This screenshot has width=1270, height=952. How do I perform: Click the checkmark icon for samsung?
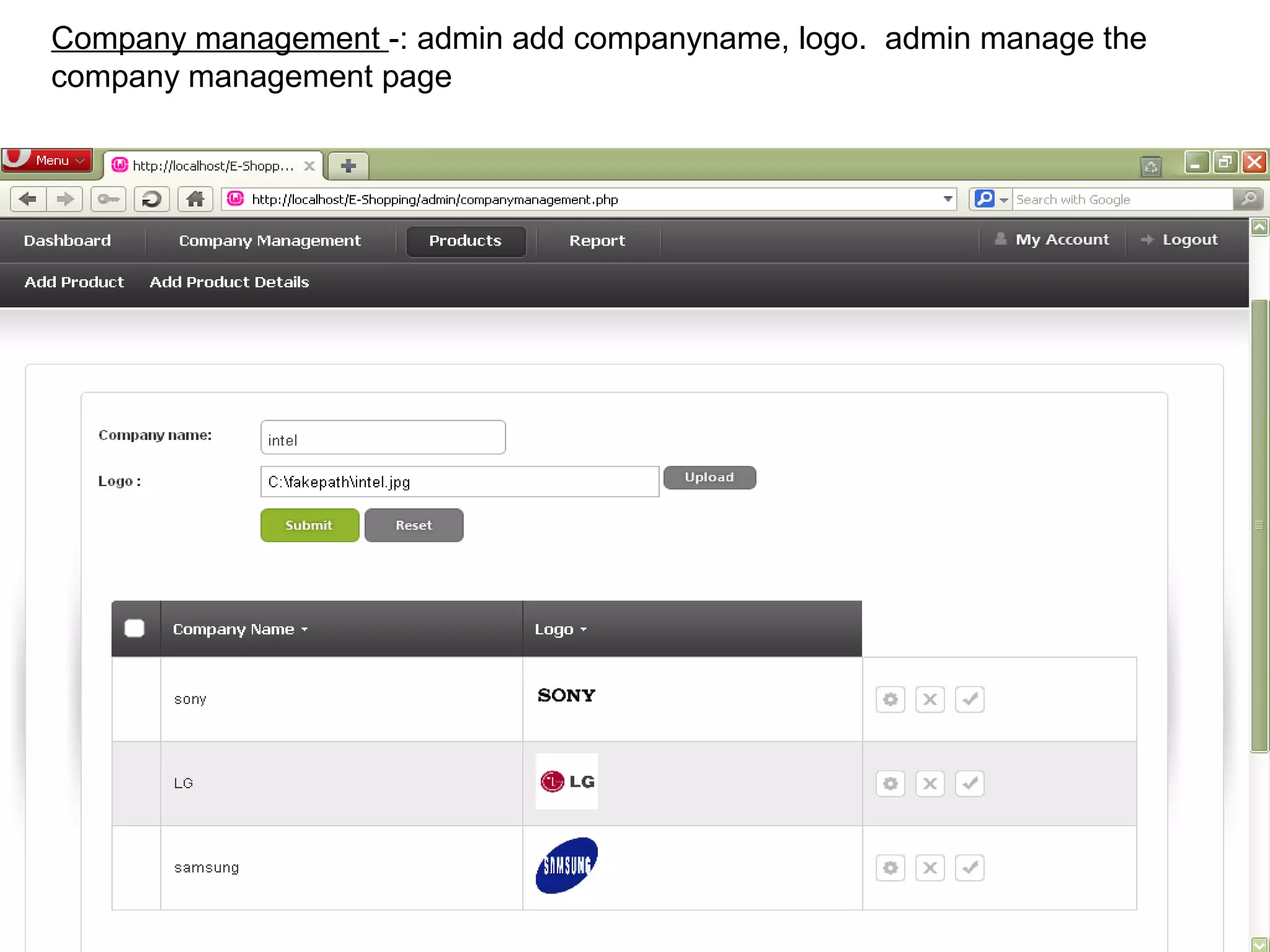point(970,868)
